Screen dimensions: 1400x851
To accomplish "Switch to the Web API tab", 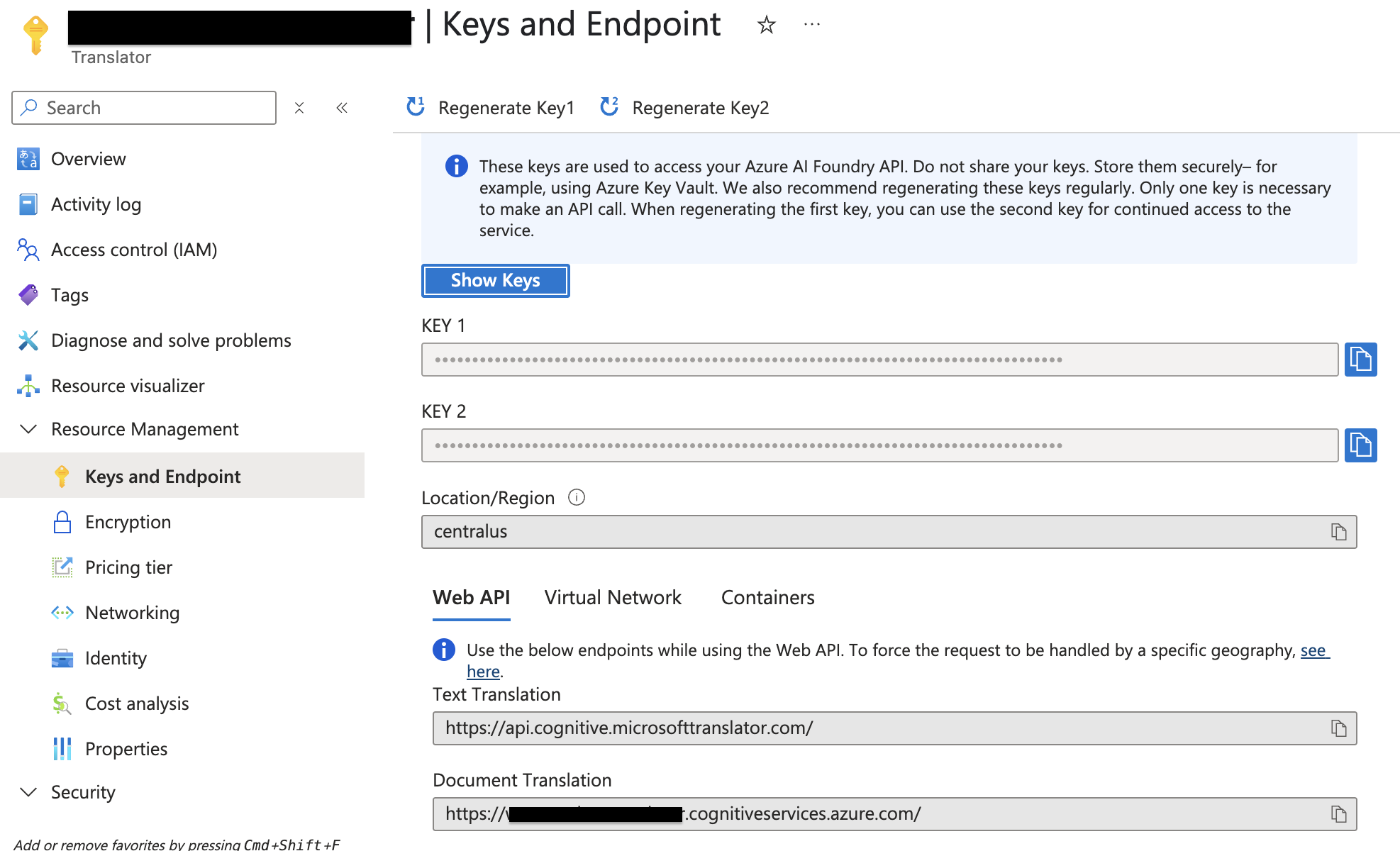I will point(472,598).
